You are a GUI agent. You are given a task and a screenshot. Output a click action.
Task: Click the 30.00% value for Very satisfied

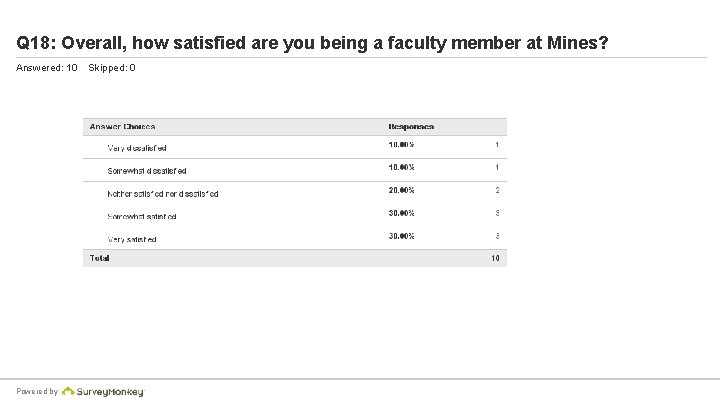point(402,235)
